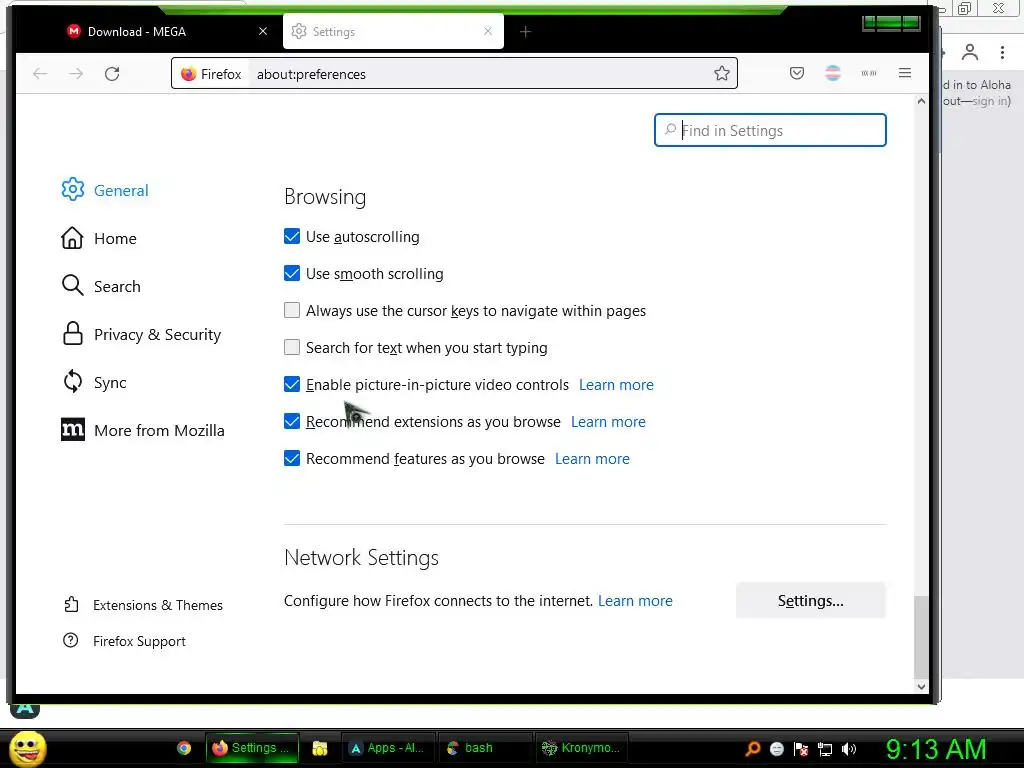Open the file manager taskbar icon

coord(319,748)
